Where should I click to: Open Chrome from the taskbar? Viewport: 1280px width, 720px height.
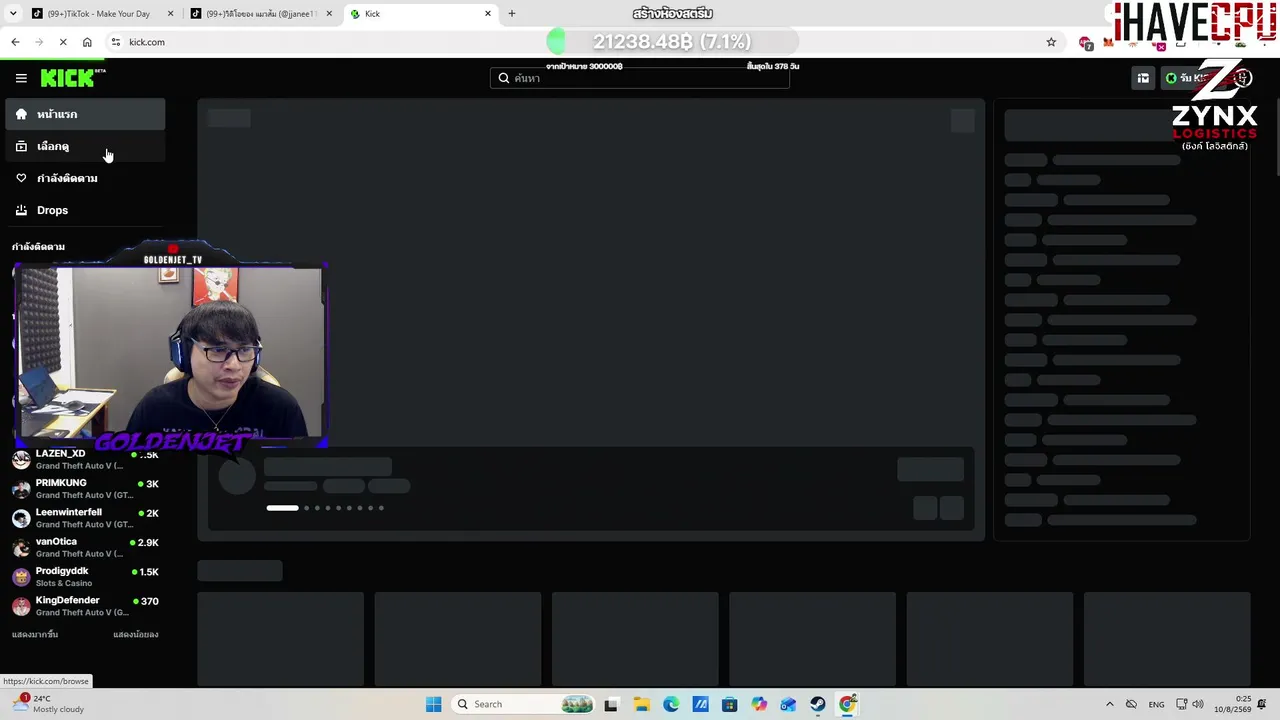click(x=847, y=704)
